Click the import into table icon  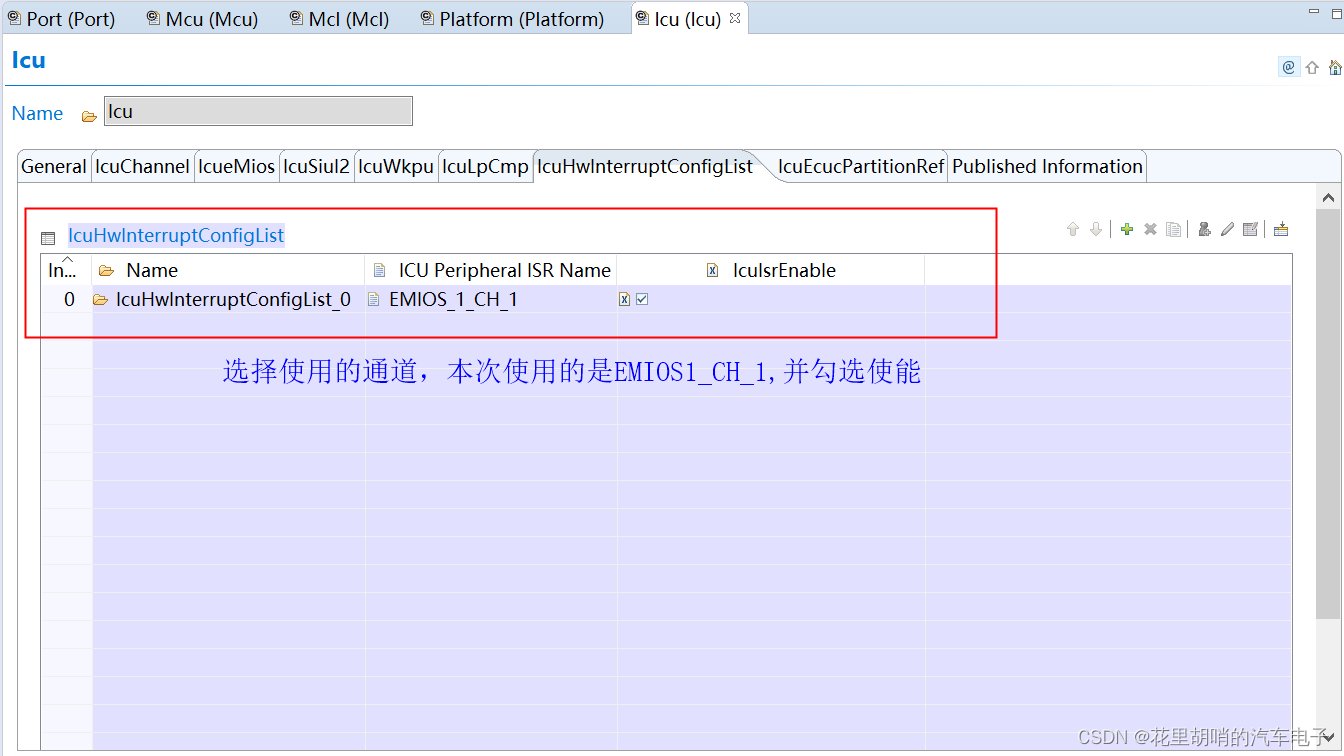pyautogui.click(x=1281, y=230)
